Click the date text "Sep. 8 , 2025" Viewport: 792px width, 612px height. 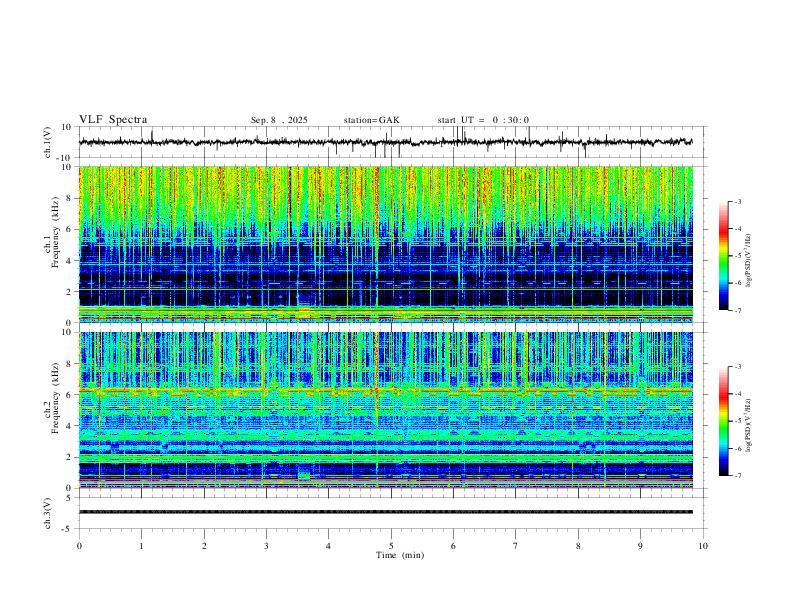pyautogui.click(x=279, y=120)
